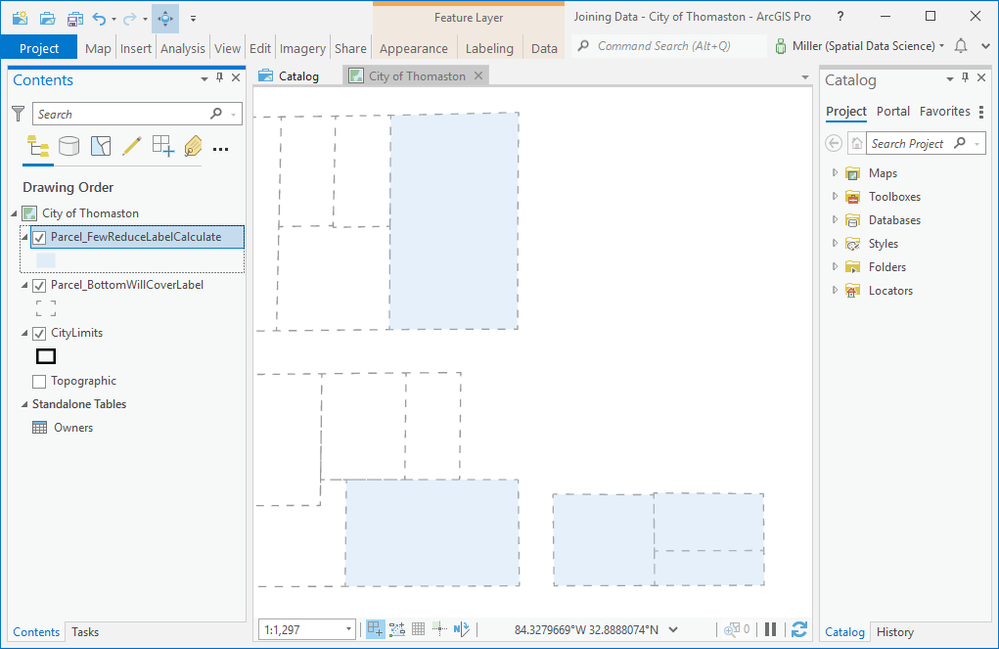Viewport: 999px width, 649px height.
Task: Click the Owners standalone table icon
Action: click(x=40, y=427)
